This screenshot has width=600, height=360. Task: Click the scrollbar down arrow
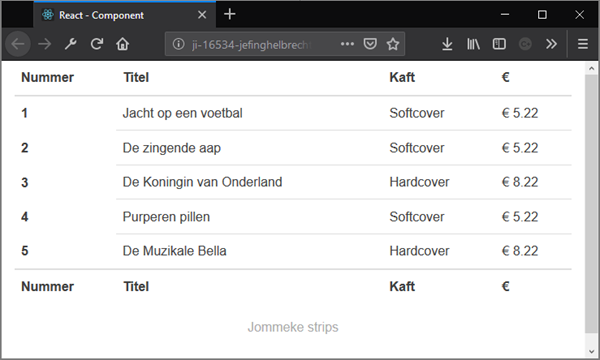(591, 352)
